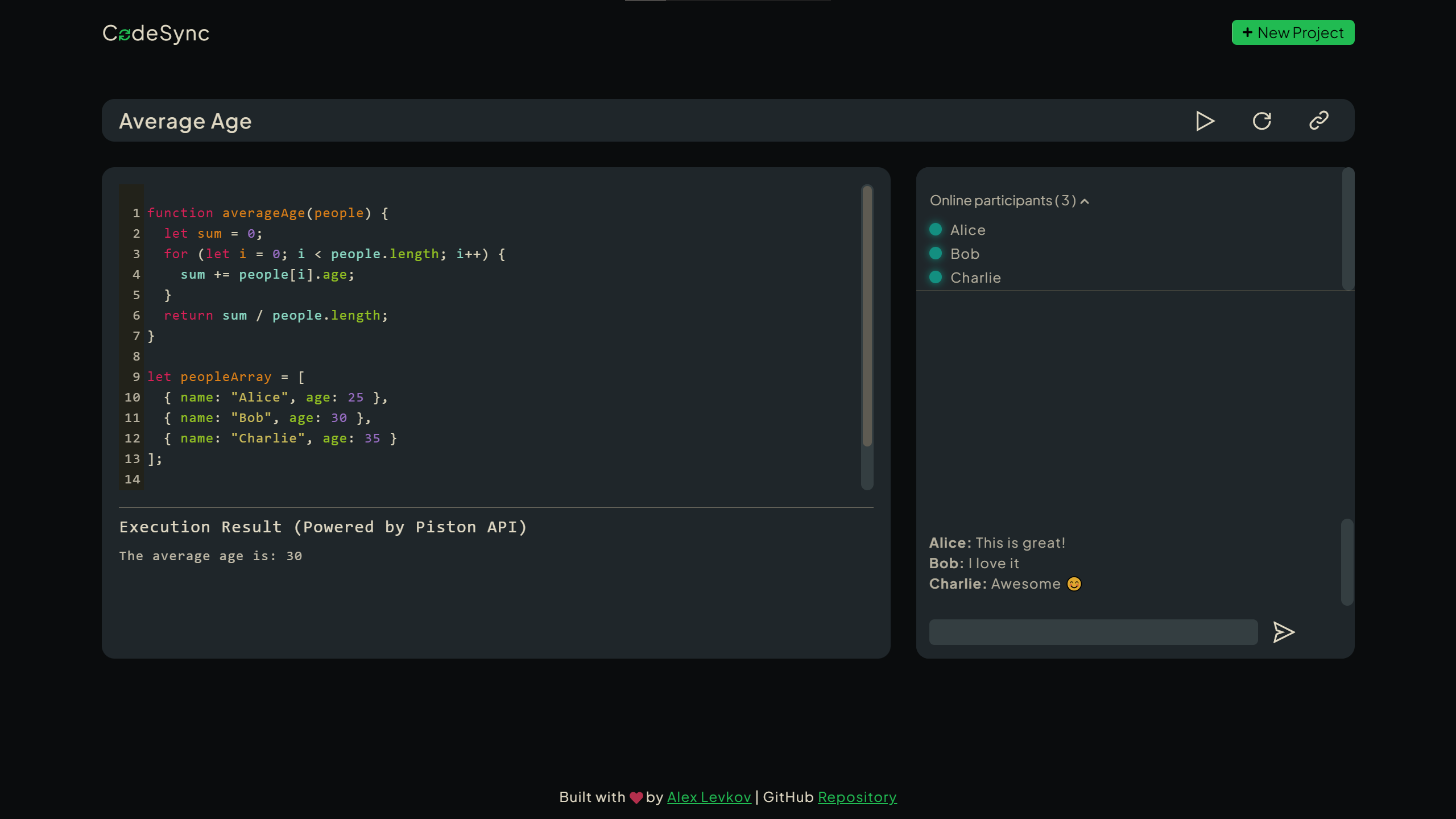
Task: Click the code editor vertical scrollbar
Action: point(867,316)
